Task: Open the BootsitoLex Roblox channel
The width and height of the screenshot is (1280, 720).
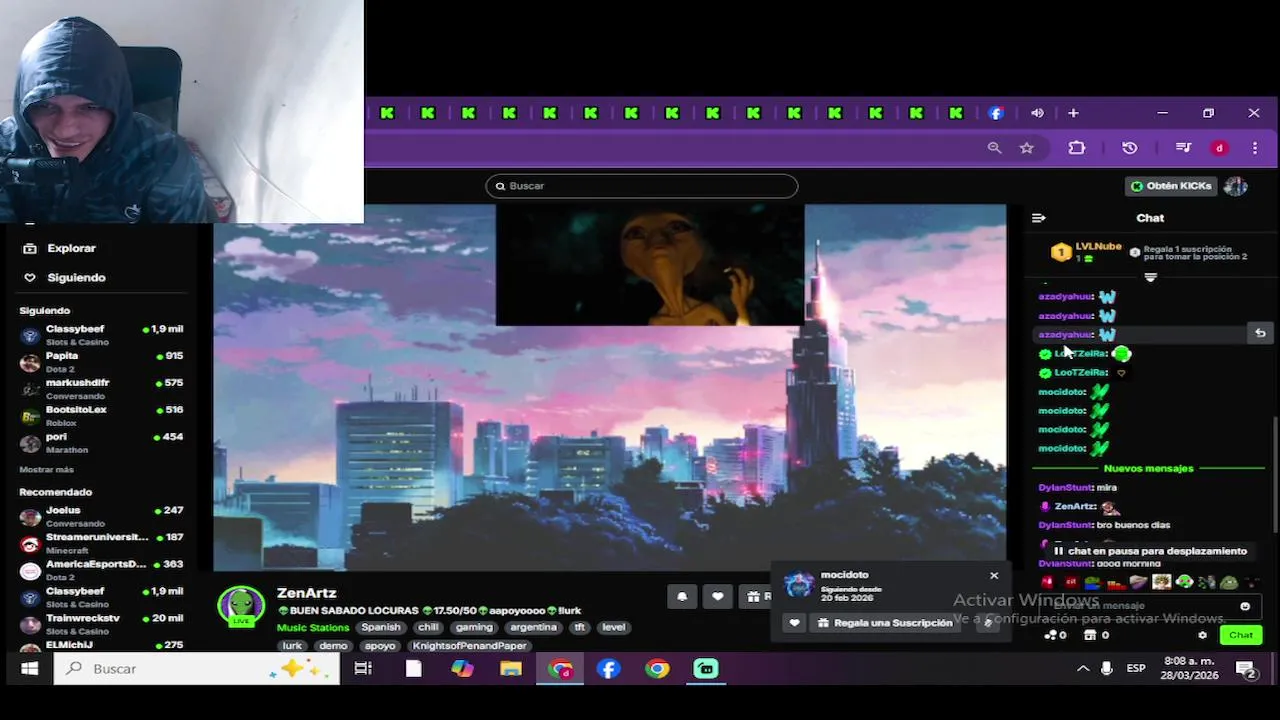Action: click(102, 416)
